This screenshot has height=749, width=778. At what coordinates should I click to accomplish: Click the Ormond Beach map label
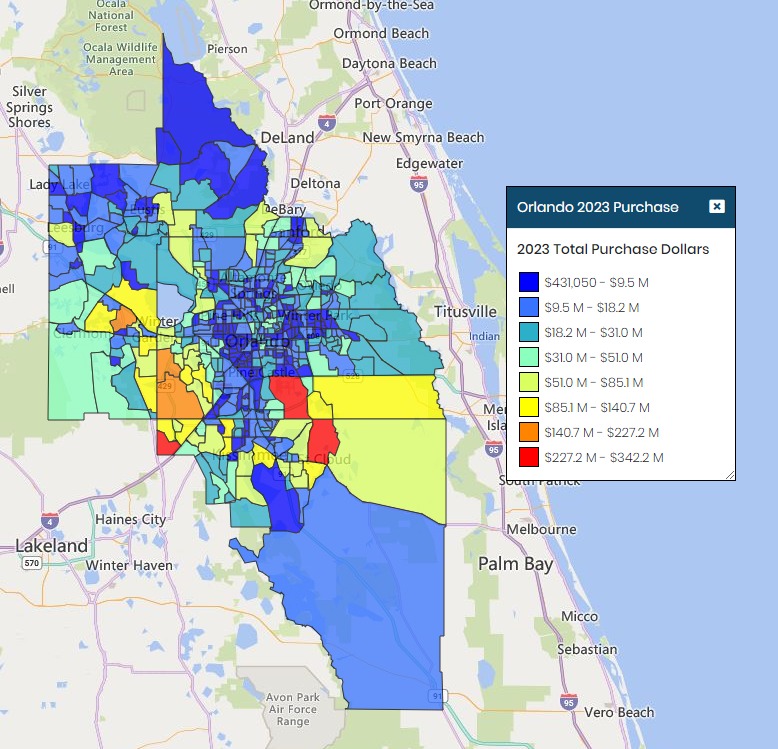tap(381, 33)
